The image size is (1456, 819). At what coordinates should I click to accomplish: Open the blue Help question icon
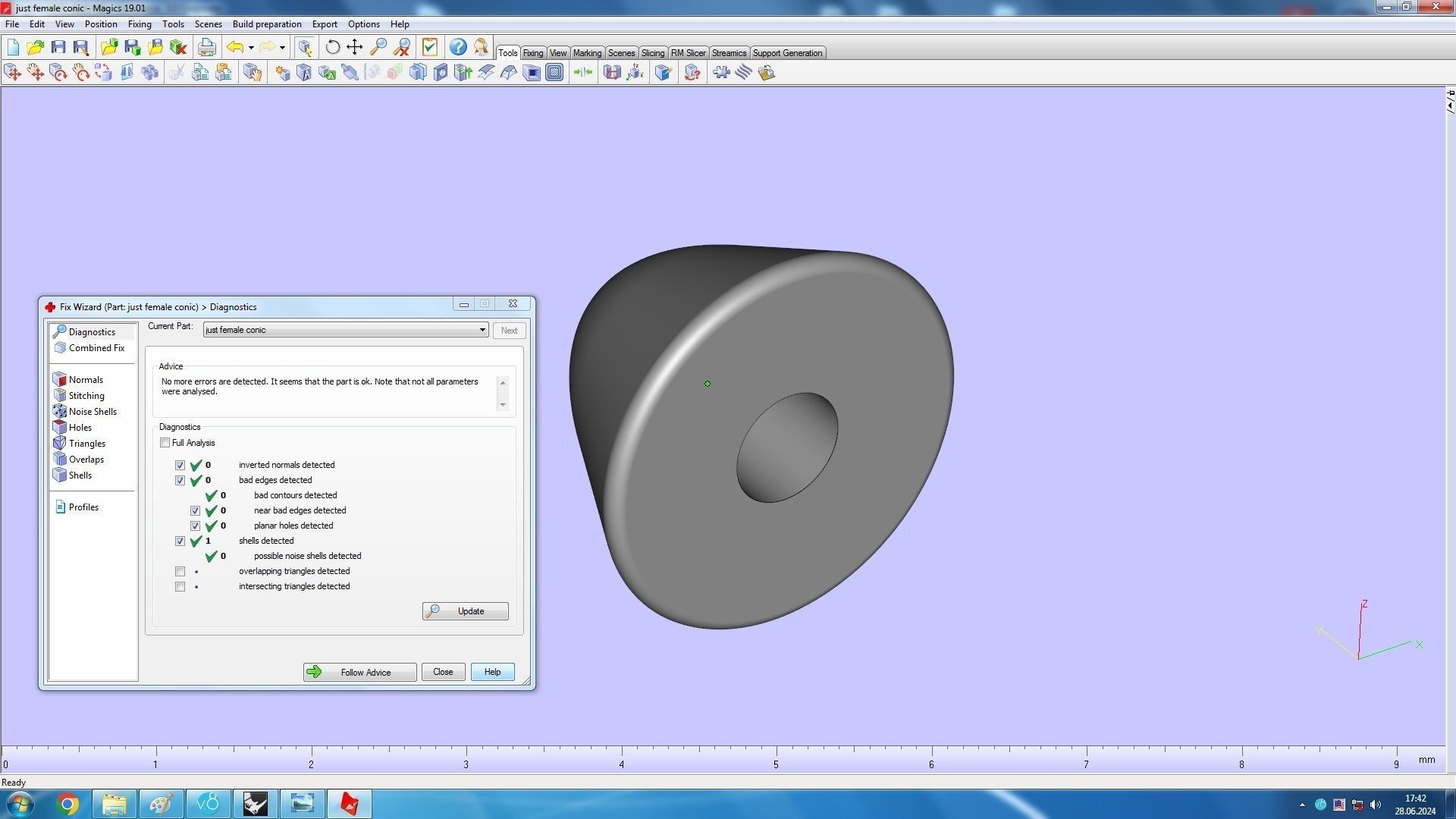(458, 47)
